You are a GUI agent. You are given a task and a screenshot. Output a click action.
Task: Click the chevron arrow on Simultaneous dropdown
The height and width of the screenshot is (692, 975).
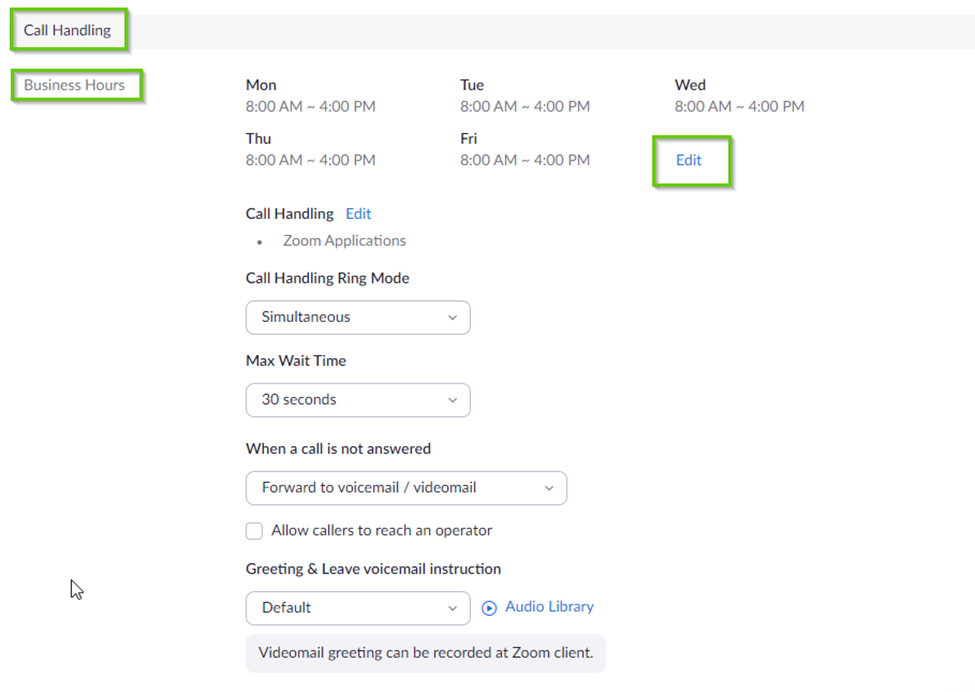pos(453,318)
